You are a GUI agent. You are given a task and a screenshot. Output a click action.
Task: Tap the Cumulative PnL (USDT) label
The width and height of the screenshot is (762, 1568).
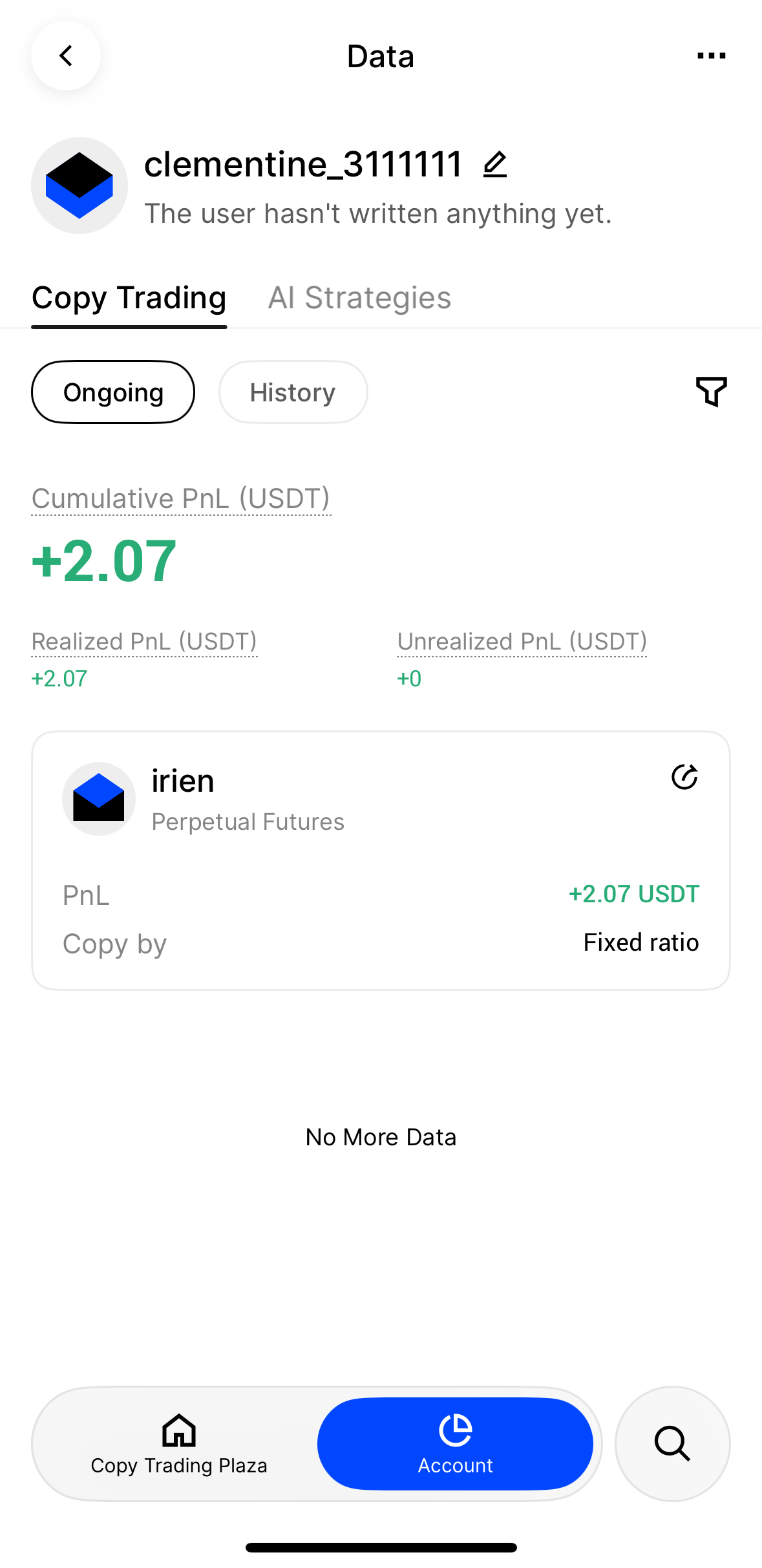point(181,499)
